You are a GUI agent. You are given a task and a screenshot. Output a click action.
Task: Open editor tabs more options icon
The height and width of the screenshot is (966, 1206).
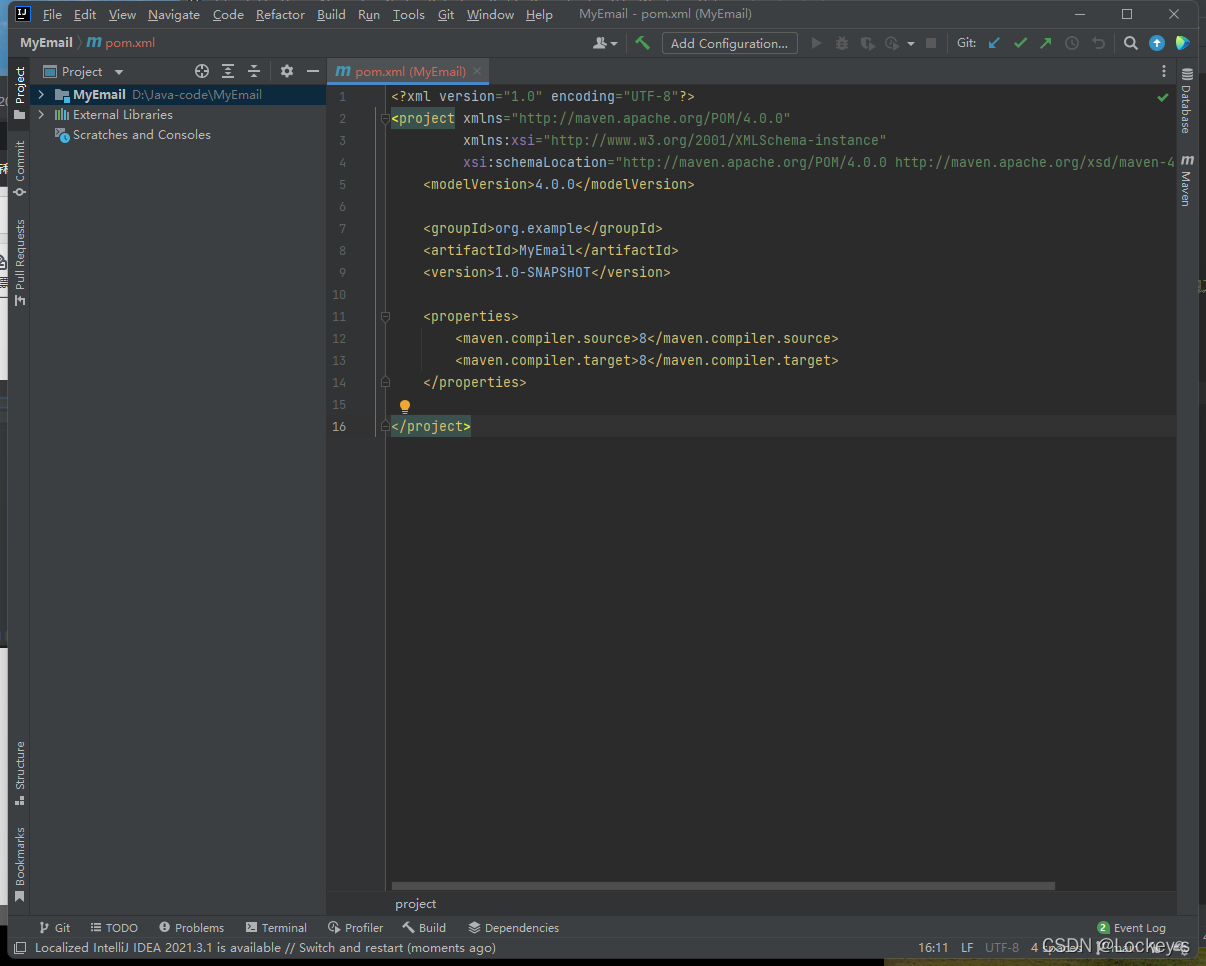(x=1164, y=71)
